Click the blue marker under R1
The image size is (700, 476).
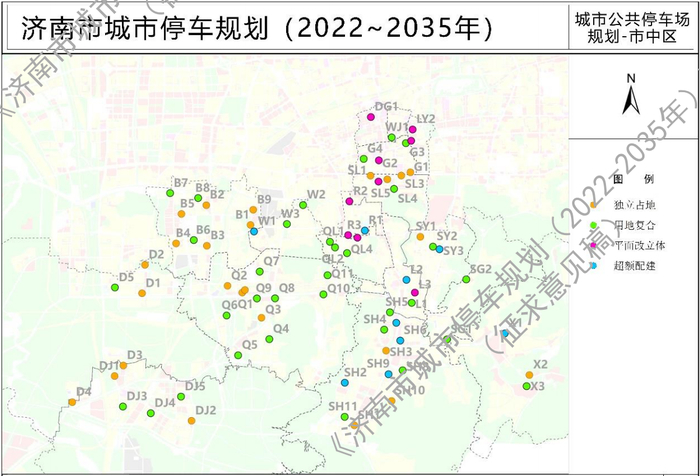365,230
